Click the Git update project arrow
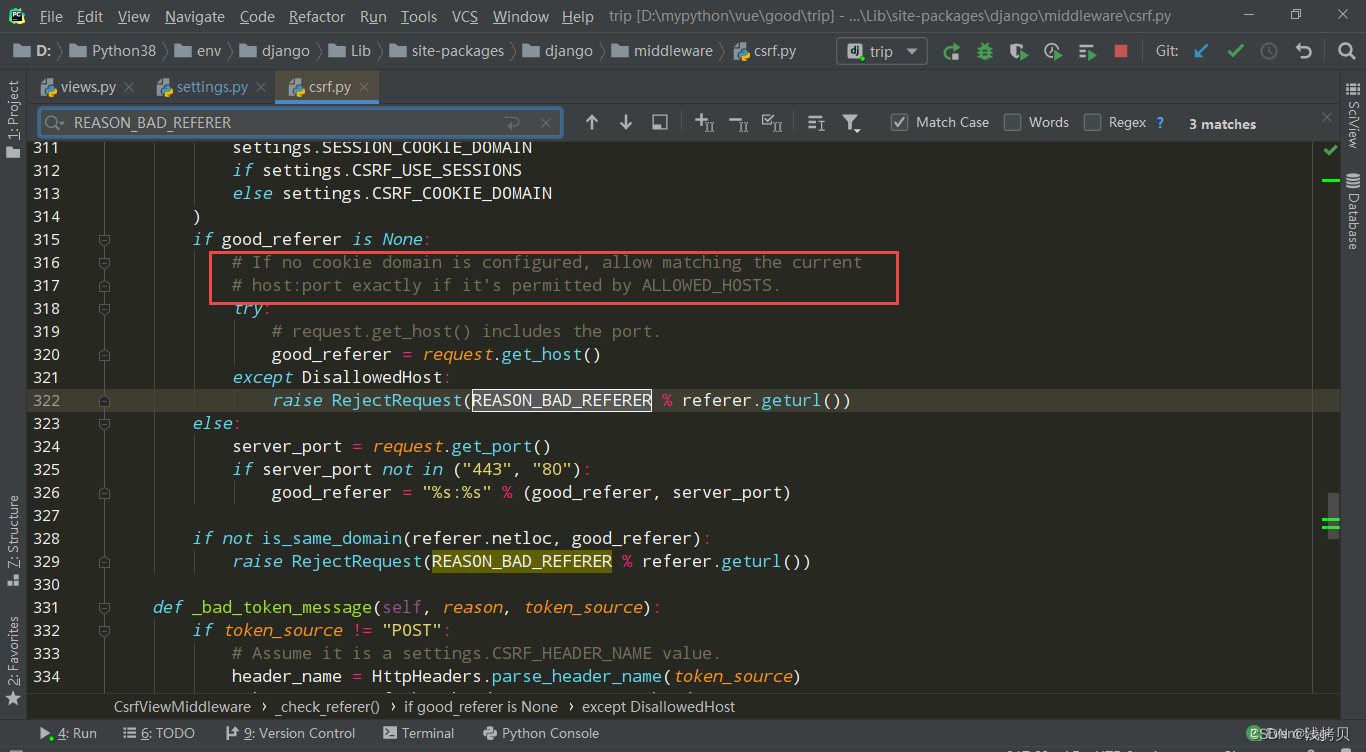Screen dimensions: 1366x752 1201,51
